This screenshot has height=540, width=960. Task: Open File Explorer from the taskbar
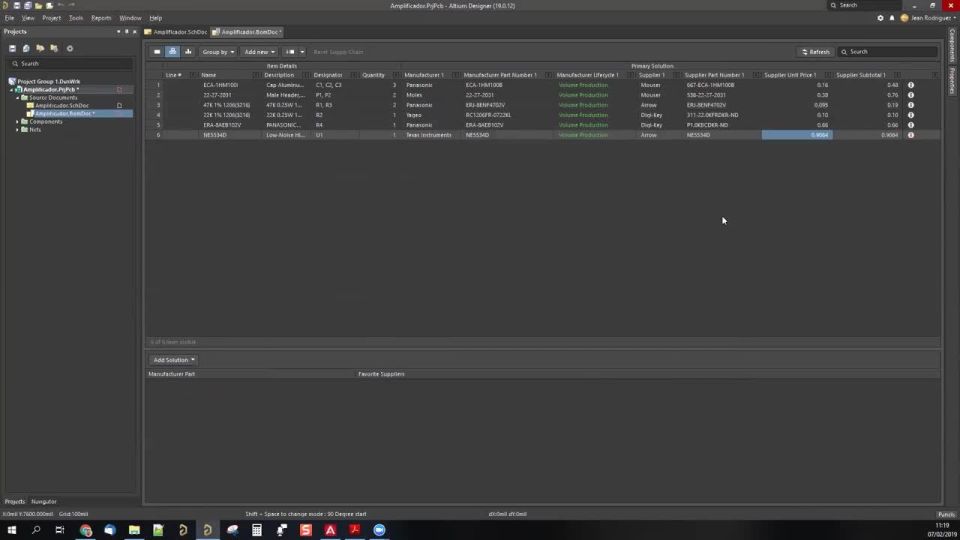[134, 530]
